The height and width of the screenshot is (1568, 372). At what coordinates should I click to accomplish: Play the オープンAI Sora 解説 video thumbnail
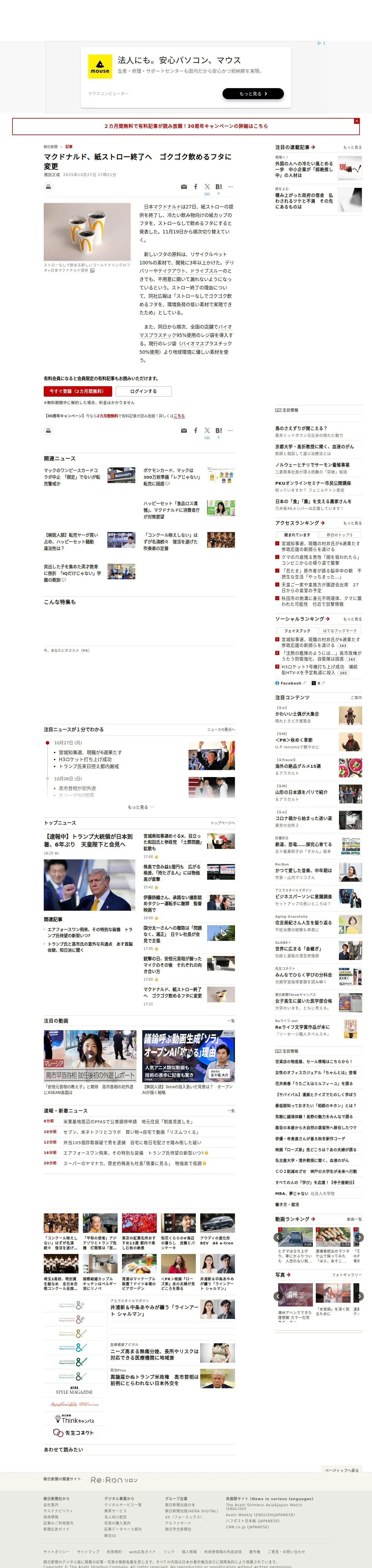pyautogui.click(x=188, y=1056)
